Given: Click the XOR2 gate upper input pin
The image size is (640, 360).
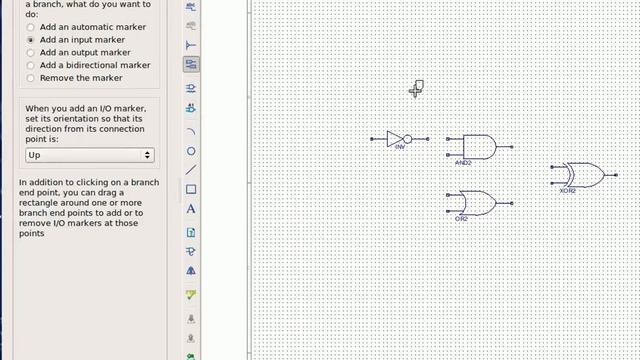Looking at the screenshot, I should pyautogui.click(x=552, y=167).
